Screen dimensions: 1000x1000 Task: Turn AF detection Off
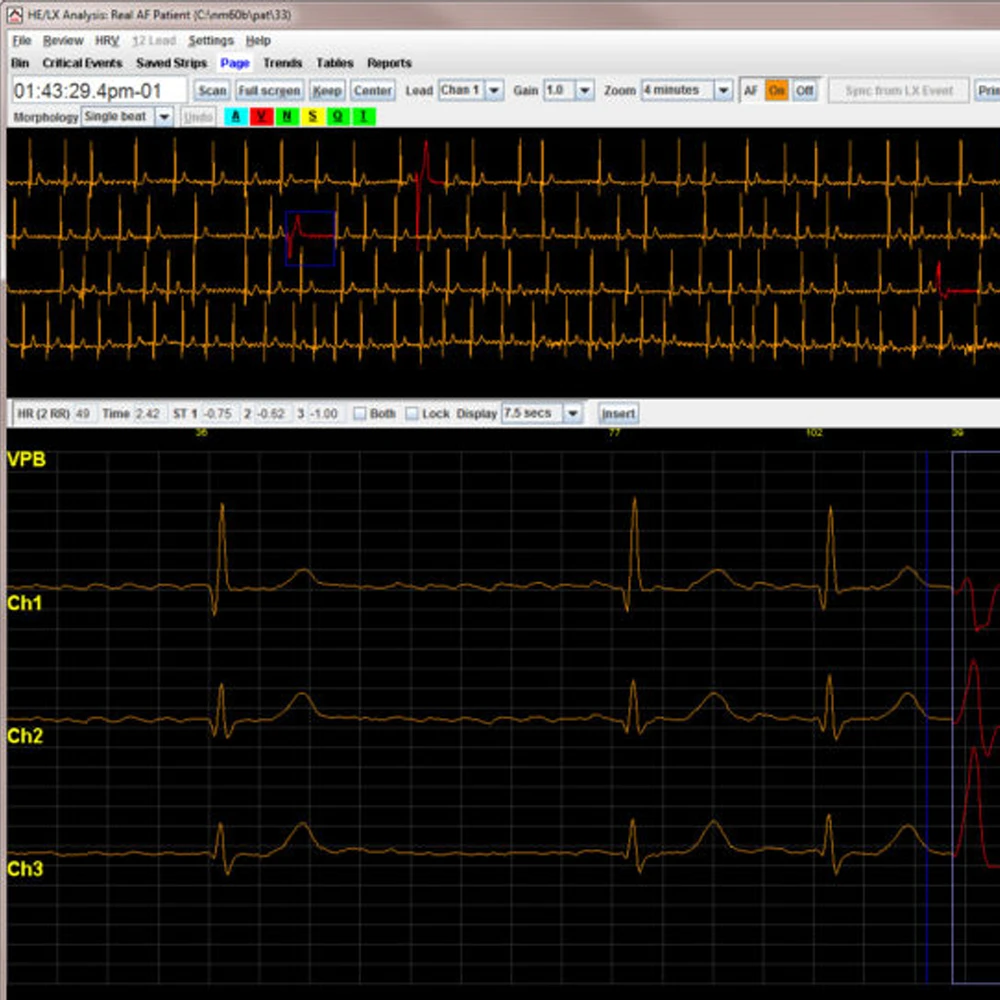pyautogui.click(x=804, y=90)
